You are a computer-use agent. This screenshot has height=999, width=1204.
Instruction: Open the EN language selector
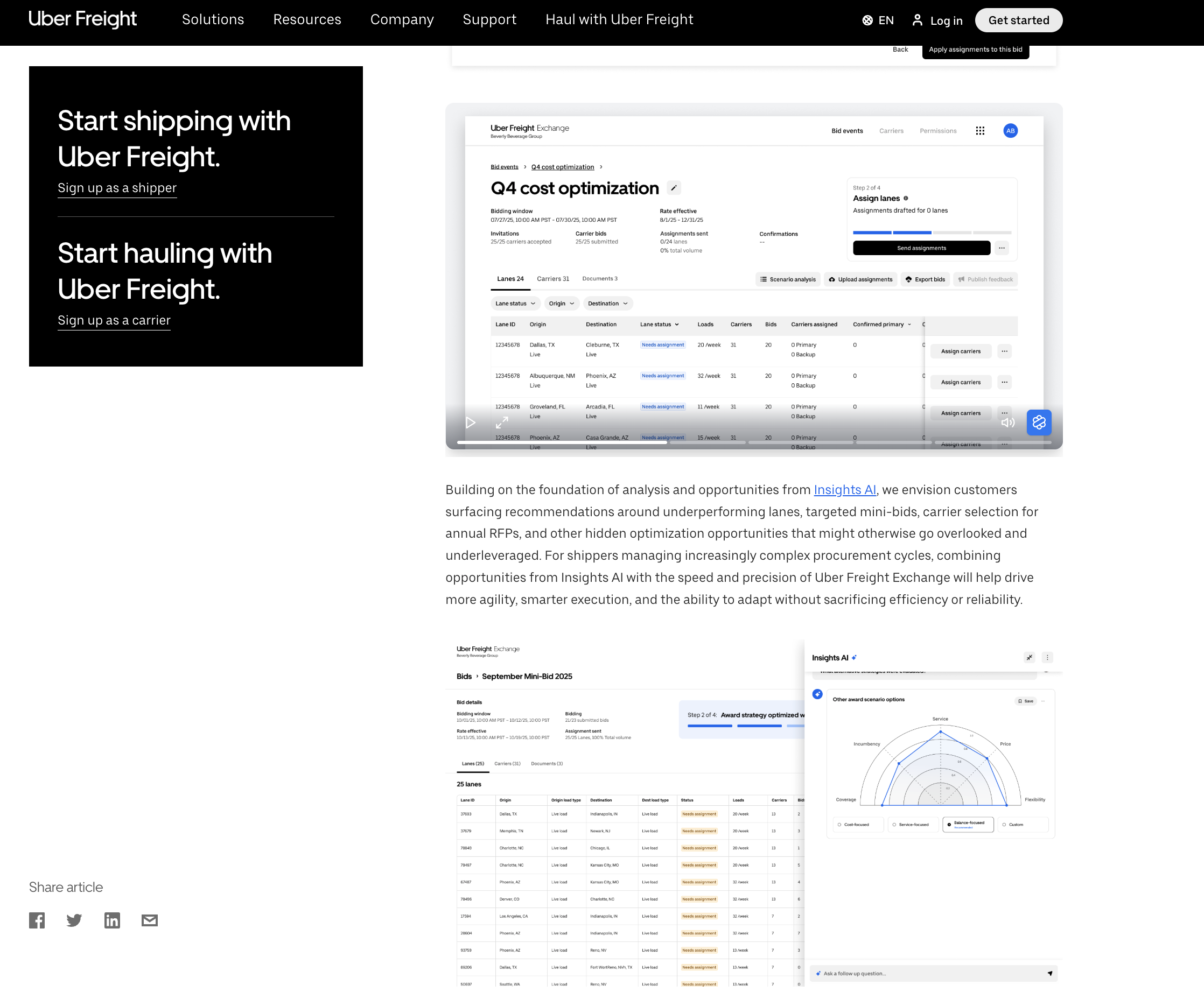[878, 20]
